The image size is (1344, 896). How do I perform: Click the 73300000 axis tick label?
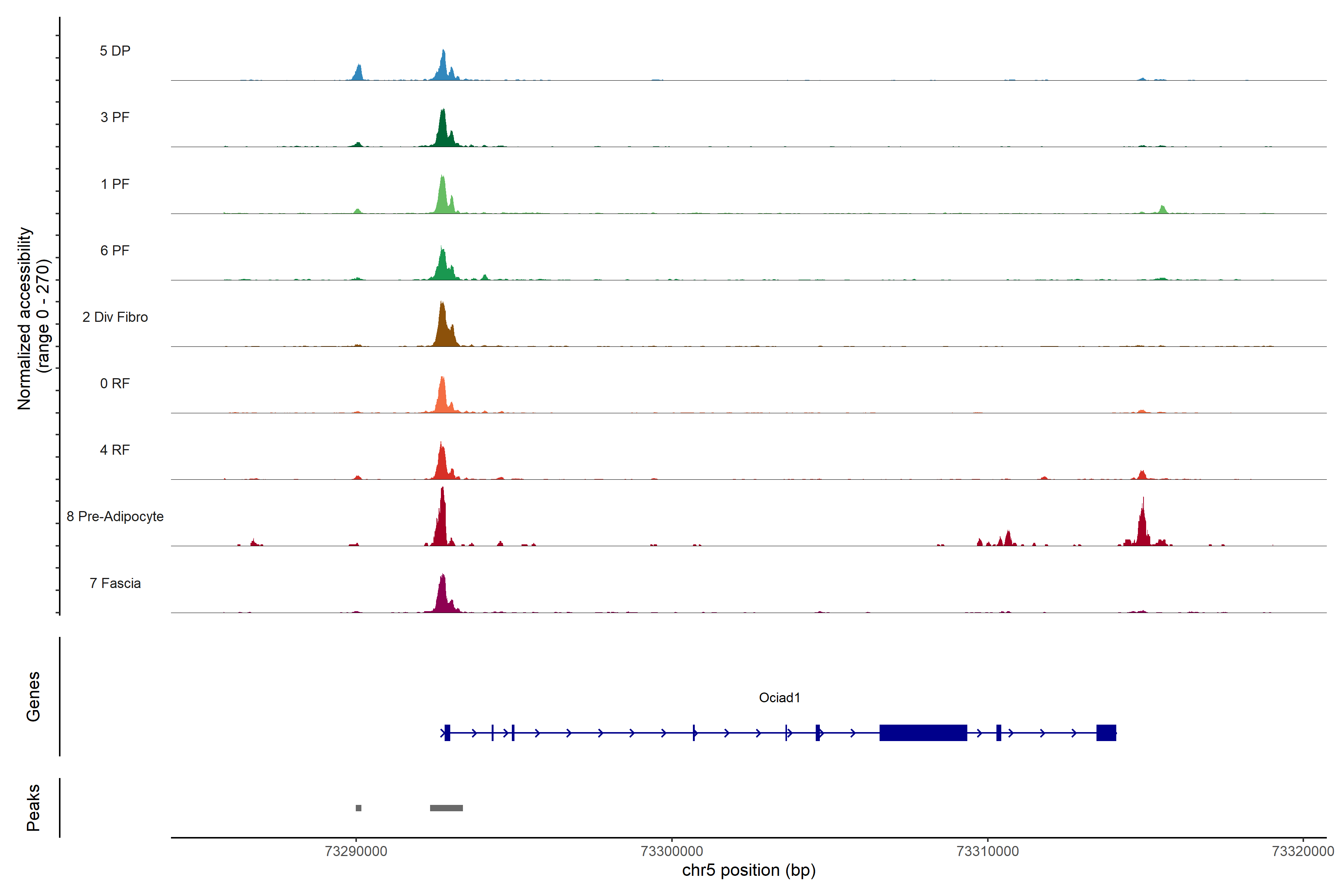pyautogui.click(x=672, y=852)
